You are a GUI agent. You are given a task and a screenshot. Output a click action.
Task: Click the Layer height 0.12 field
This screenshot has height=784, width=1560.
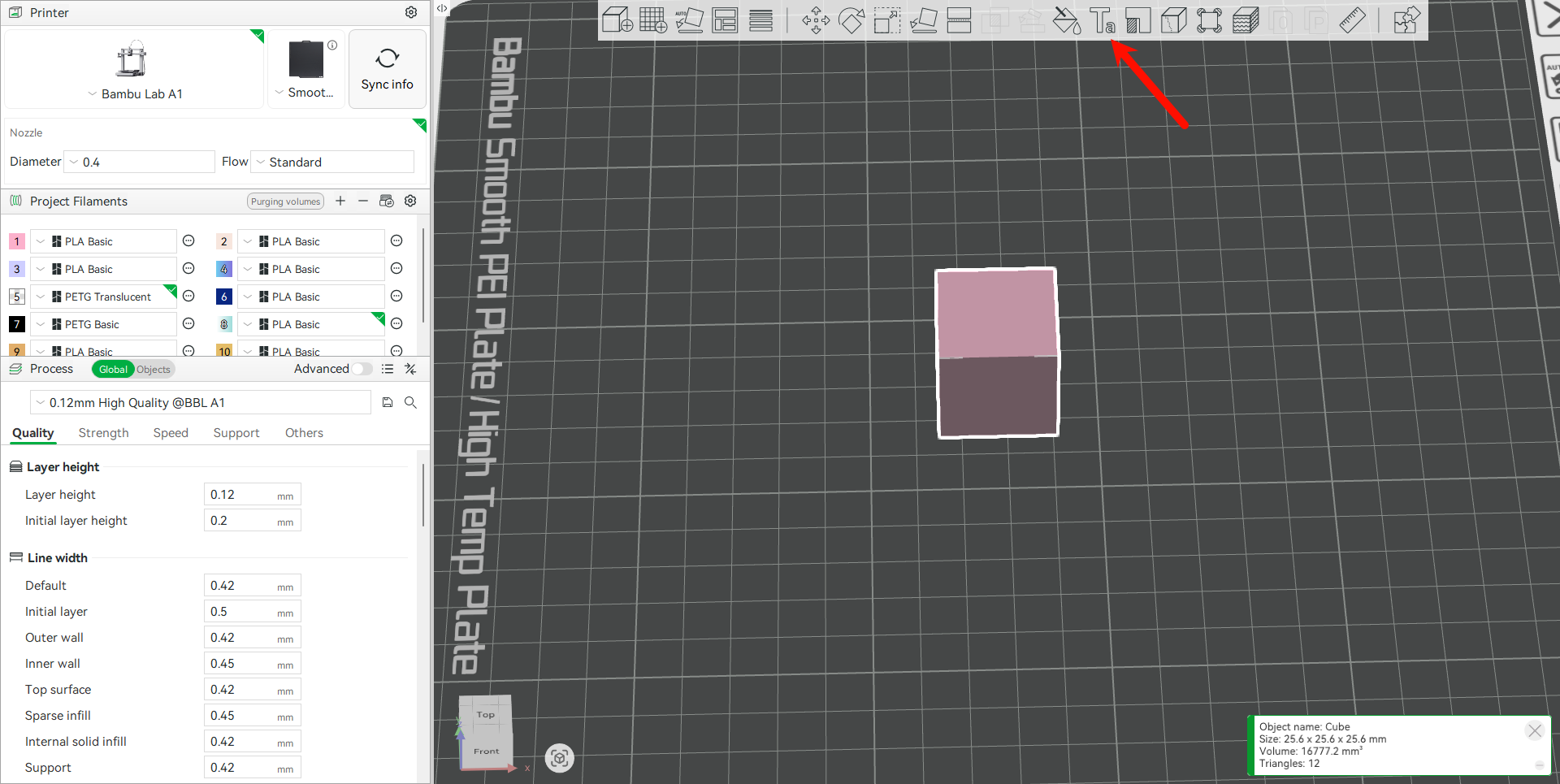pos(252,495)
